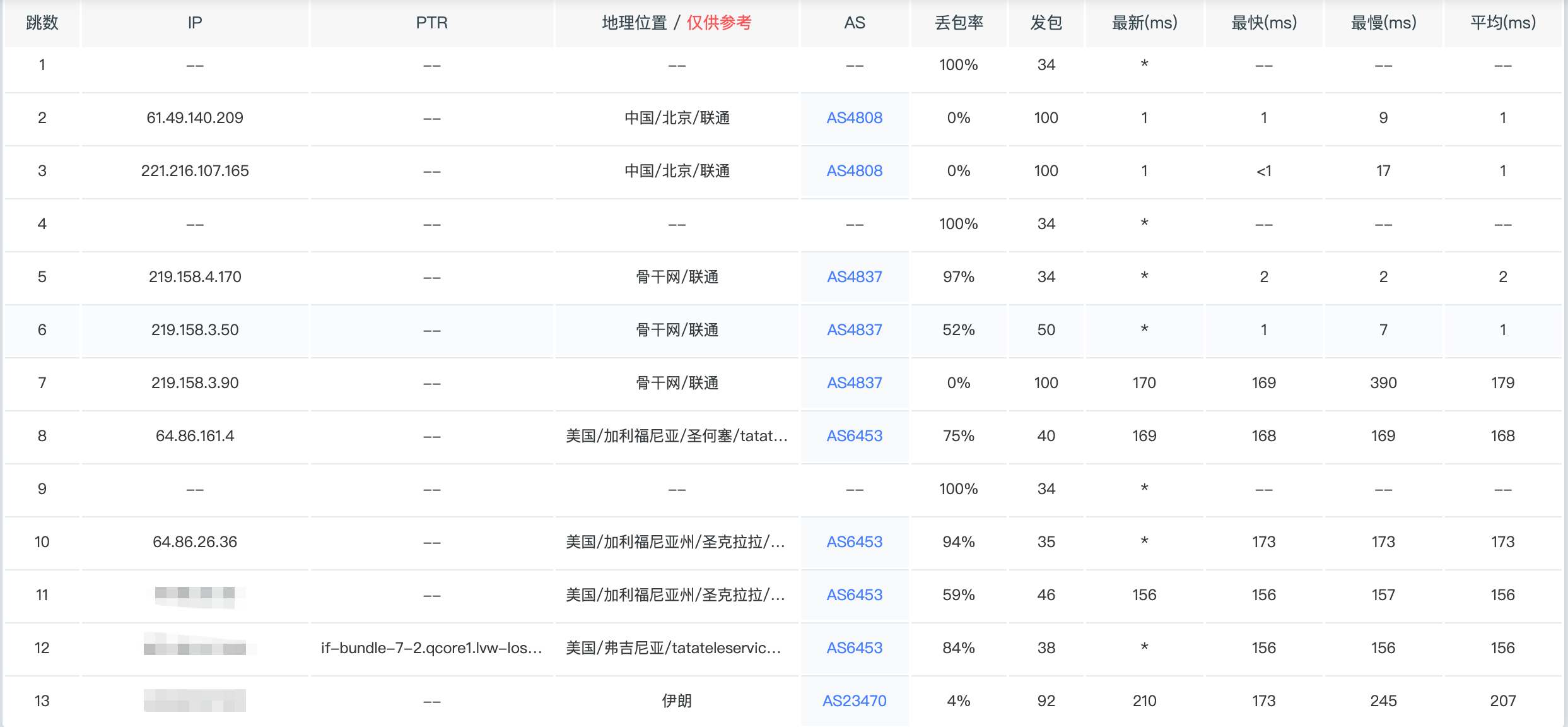Click the 丢包率 column header
The width and height of the screenshot is (1568, 727).
[958, 23]
